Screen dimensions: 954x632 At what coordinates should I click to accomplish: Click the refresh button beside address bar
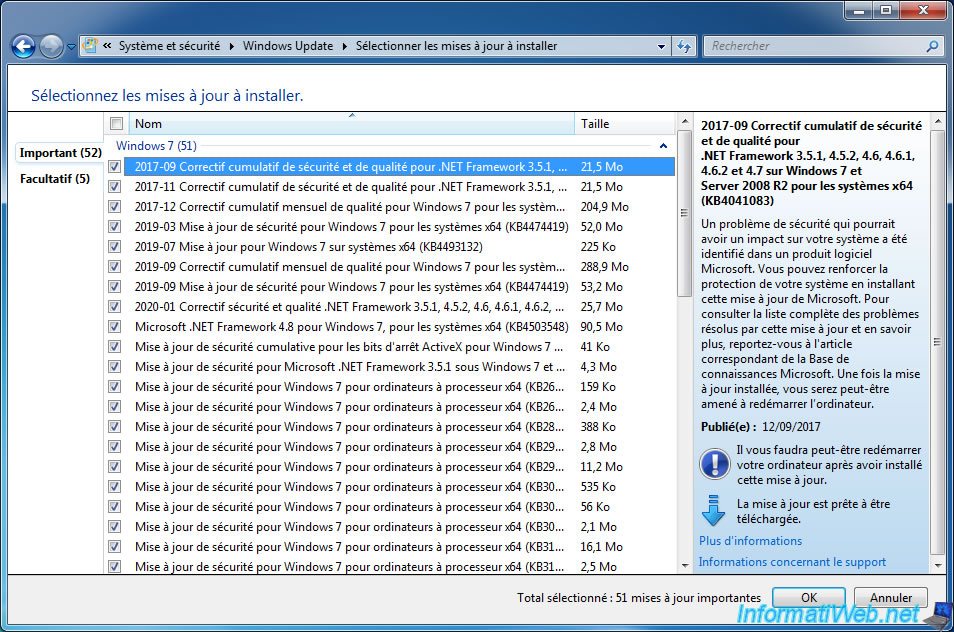[x=684, y=46]
